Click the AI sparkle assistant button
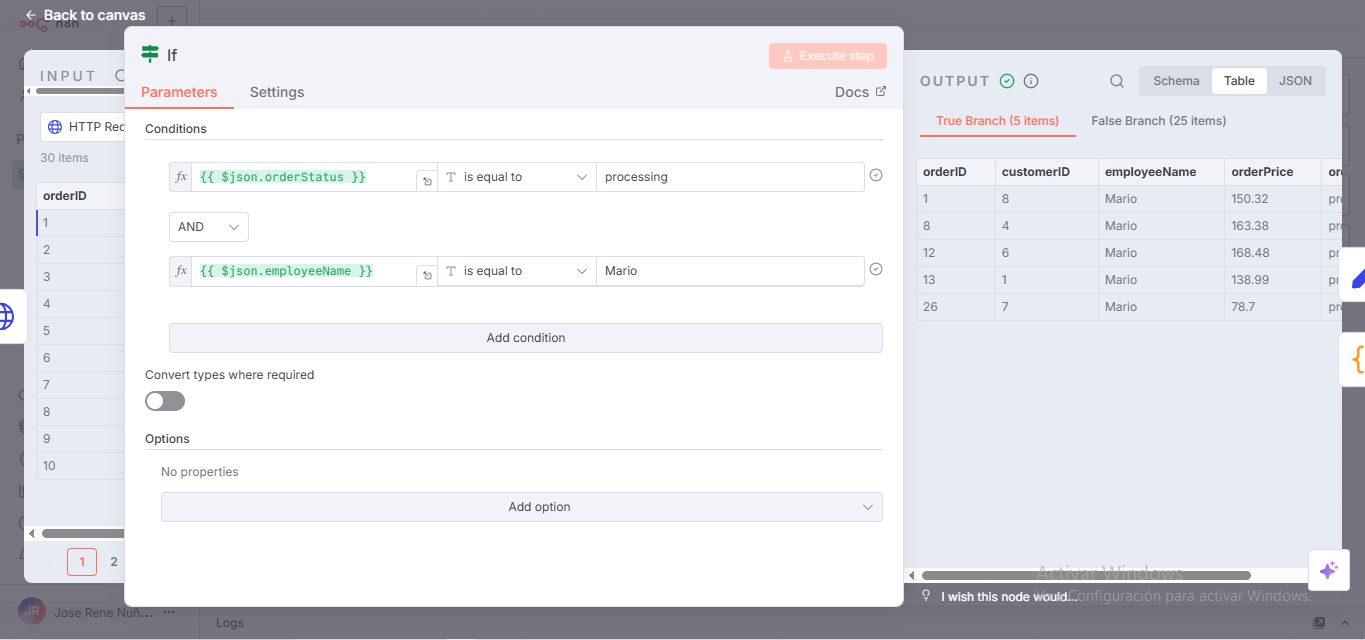 1329,570
